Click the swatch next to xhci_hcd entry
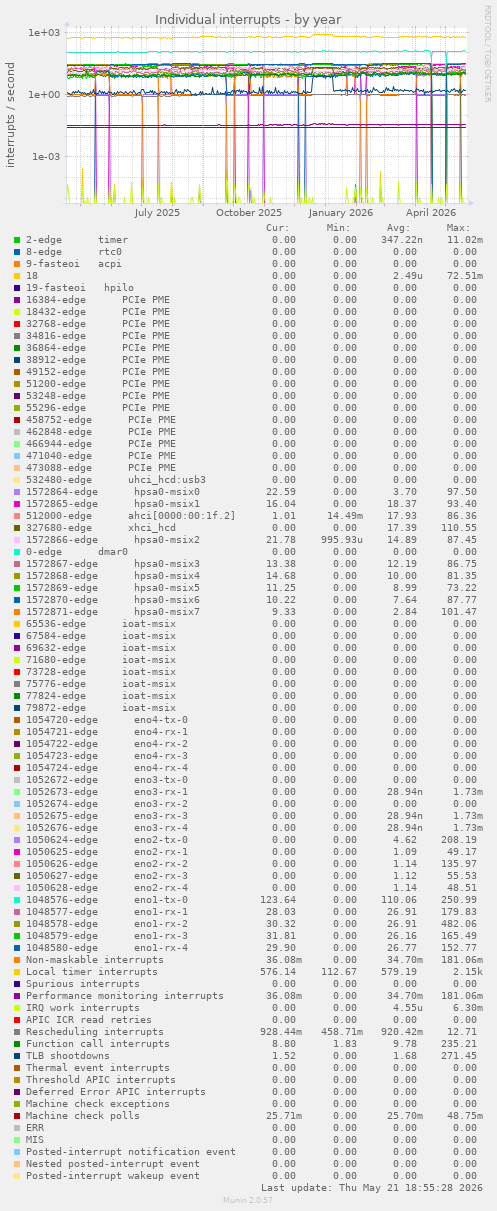Screen dimensions: 497x1211 click(x=17, y=528)
